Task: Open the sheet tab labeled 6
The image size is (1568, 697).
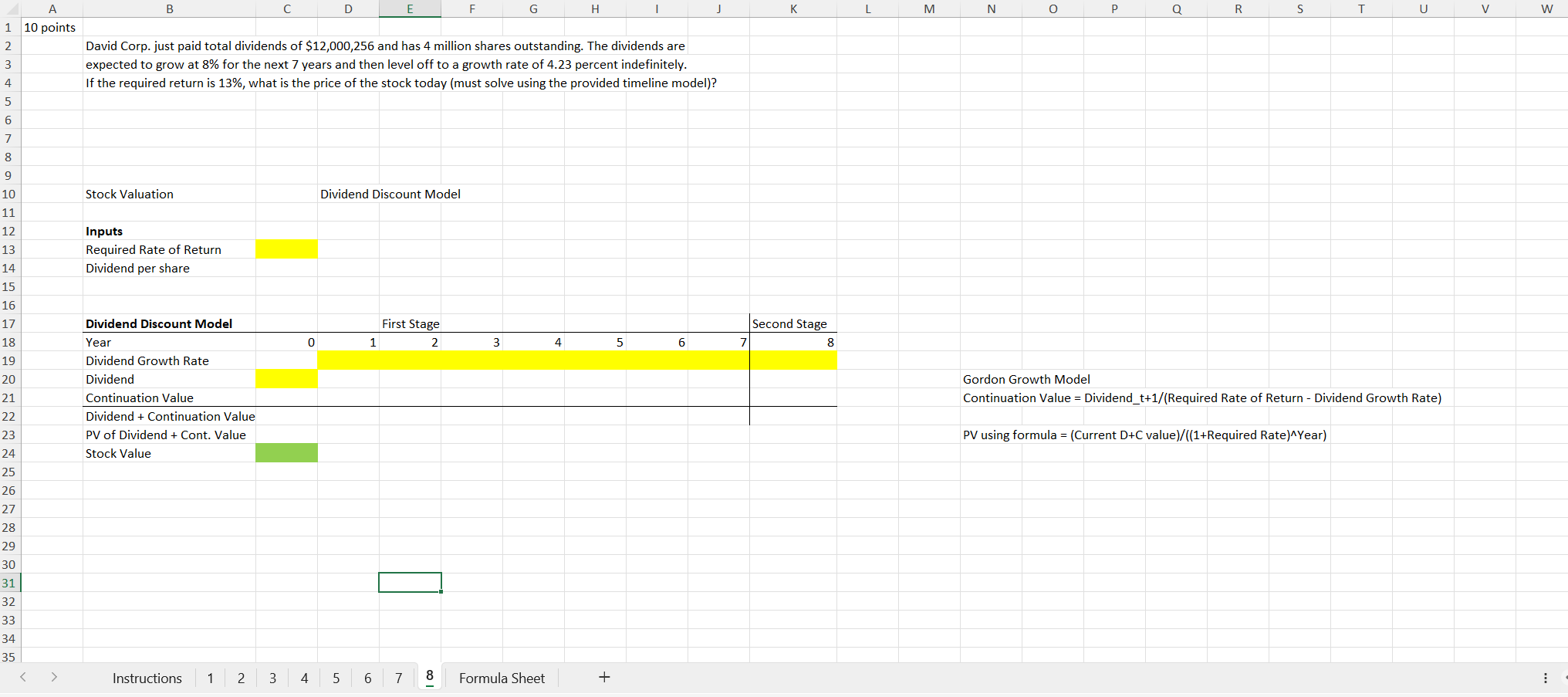Action: pyautogui.click(x=368, y=678)
